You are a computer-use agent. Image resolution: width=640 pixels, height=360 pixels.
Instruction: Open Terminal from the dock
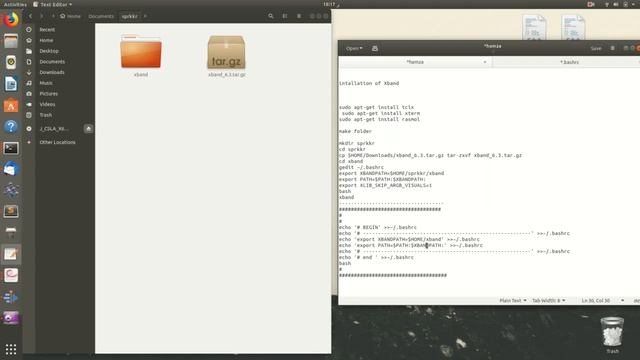click(x=11, y=148)
